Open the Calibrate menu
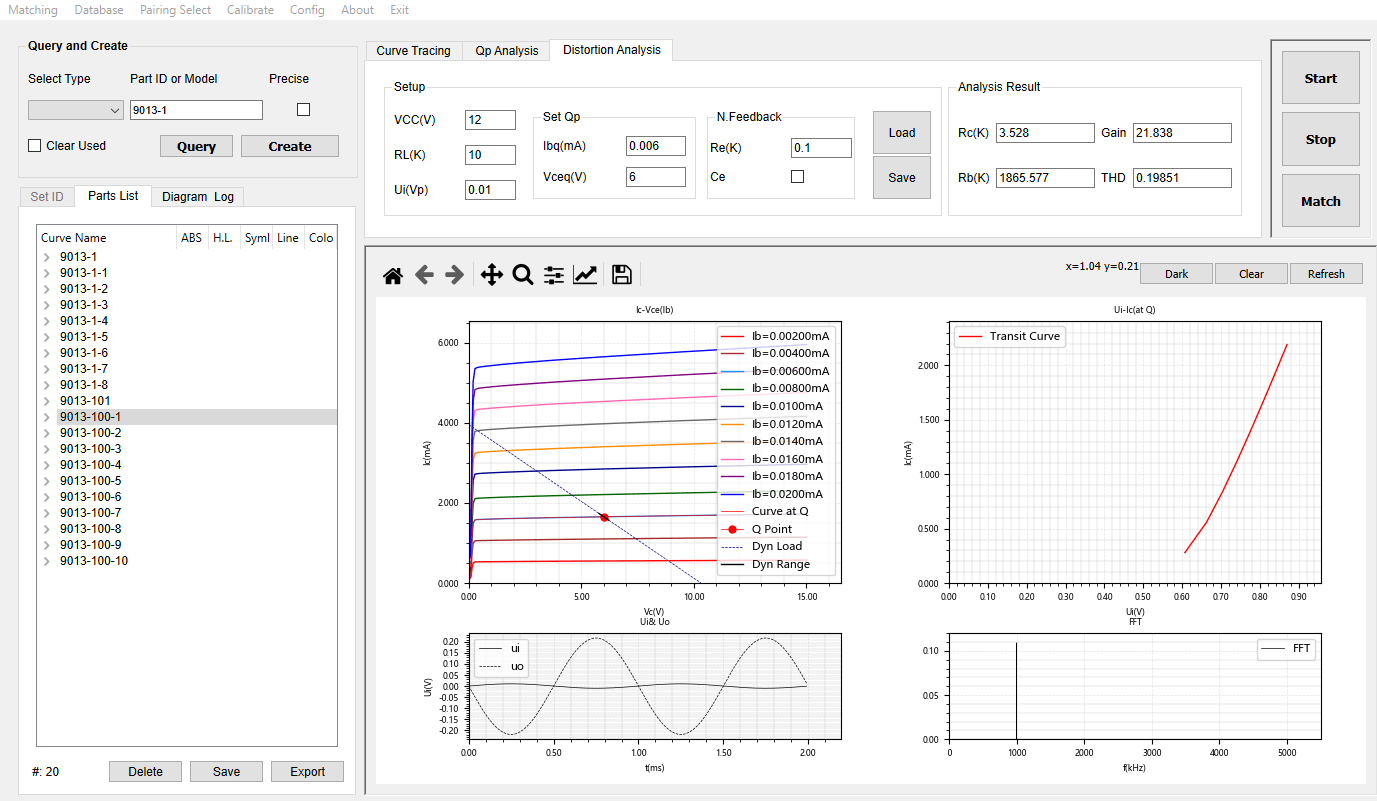Screen dimensions: 1377x801 (250, 10)
